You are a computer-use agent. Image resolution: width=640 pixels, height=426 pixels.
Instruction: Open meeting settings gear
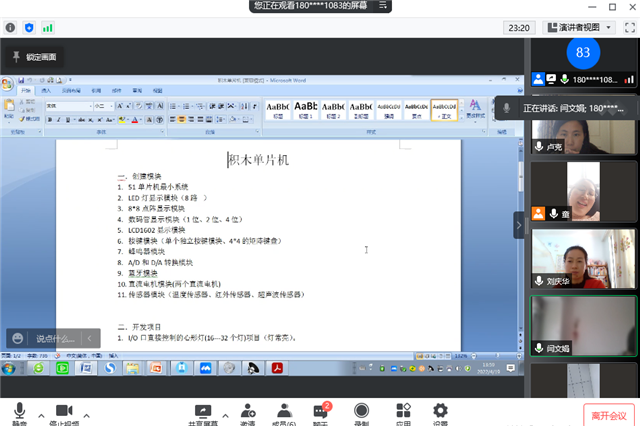[x=440, y=411]
